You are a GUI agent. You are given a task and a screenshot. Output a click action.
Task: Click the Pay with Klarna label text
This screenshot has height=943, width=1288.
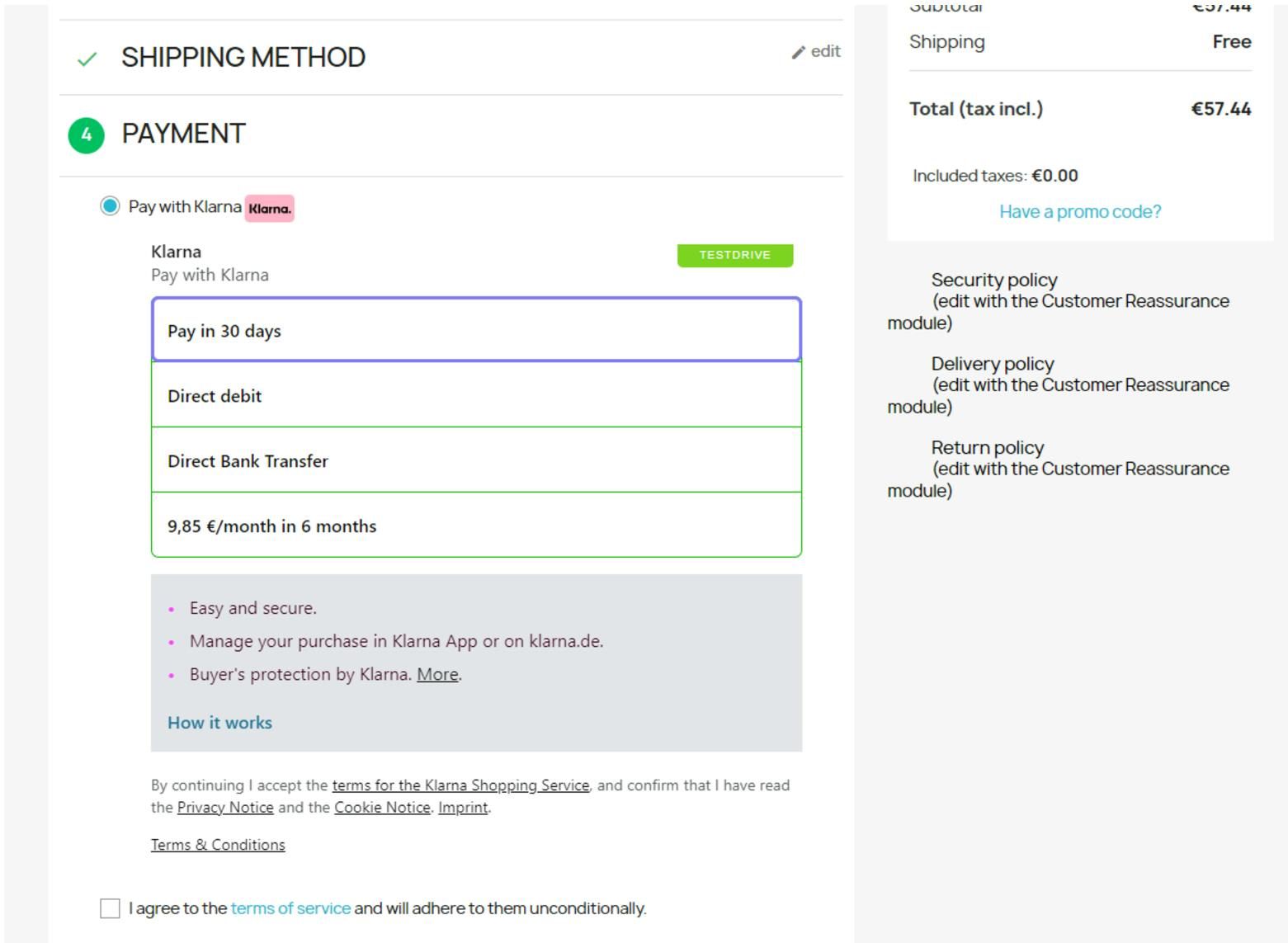point(185,207)
